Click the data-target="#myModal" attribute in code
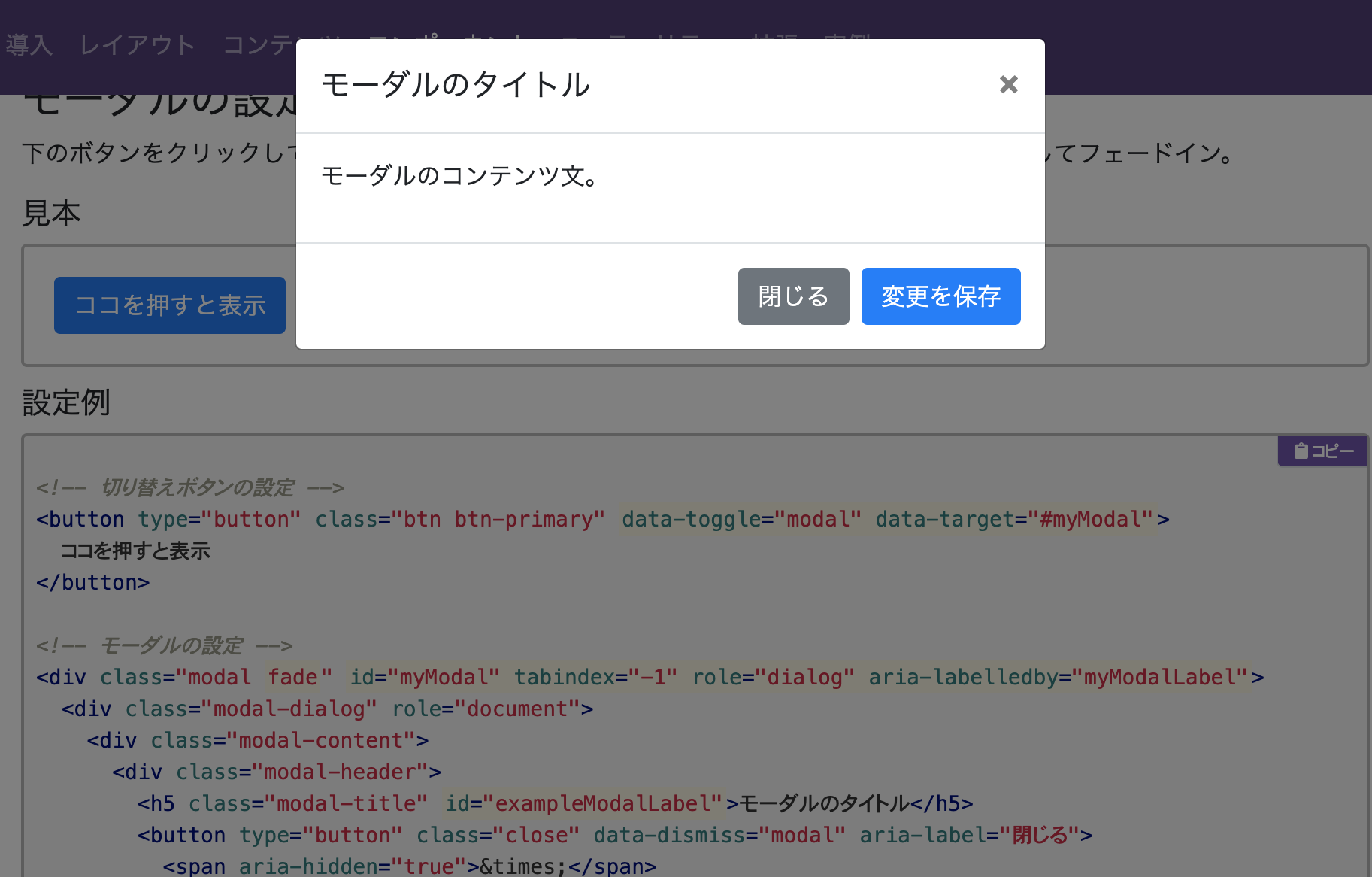 pyautogui.click(x=1015, y=519)
